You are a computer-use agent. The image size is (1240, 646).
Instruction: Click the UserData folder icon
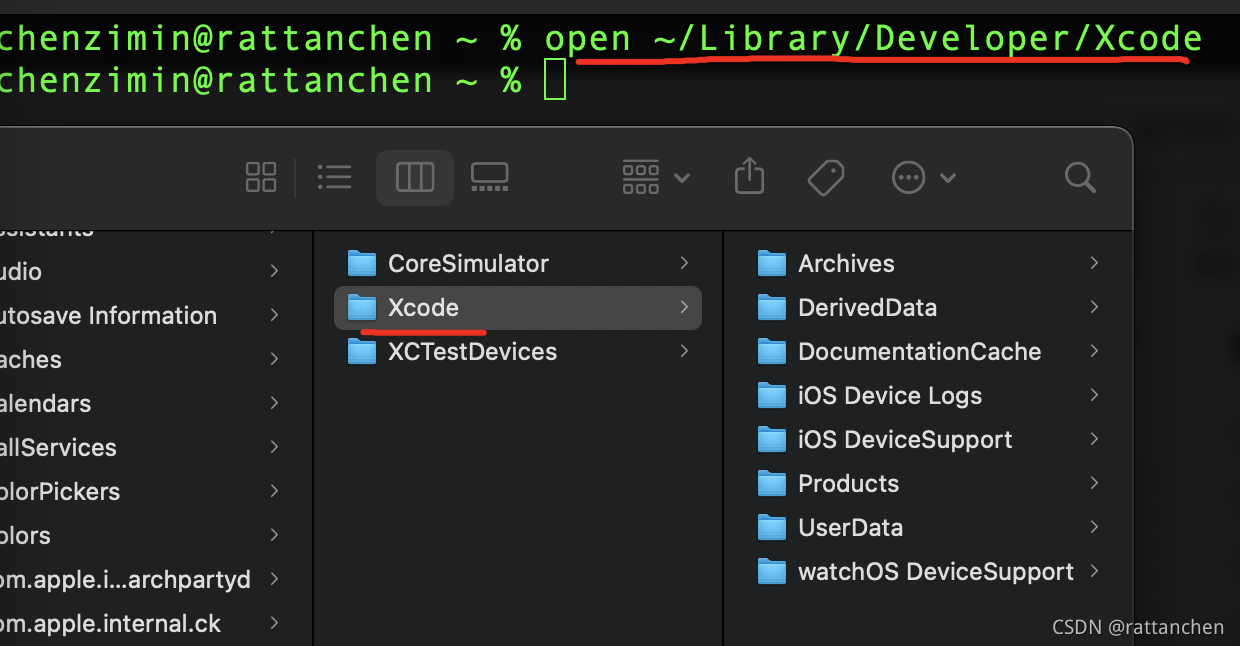tap(771, 527)
